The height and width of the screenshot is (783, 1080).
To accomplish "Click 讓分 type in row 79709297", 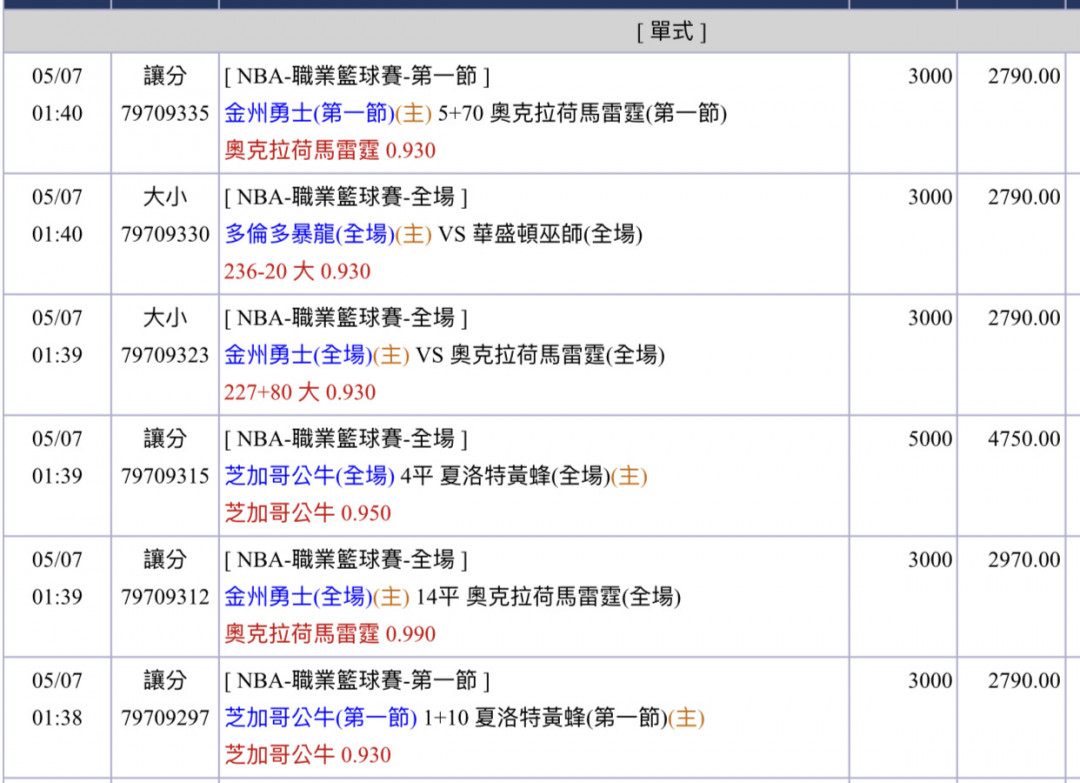I will [x=165, y=680].
